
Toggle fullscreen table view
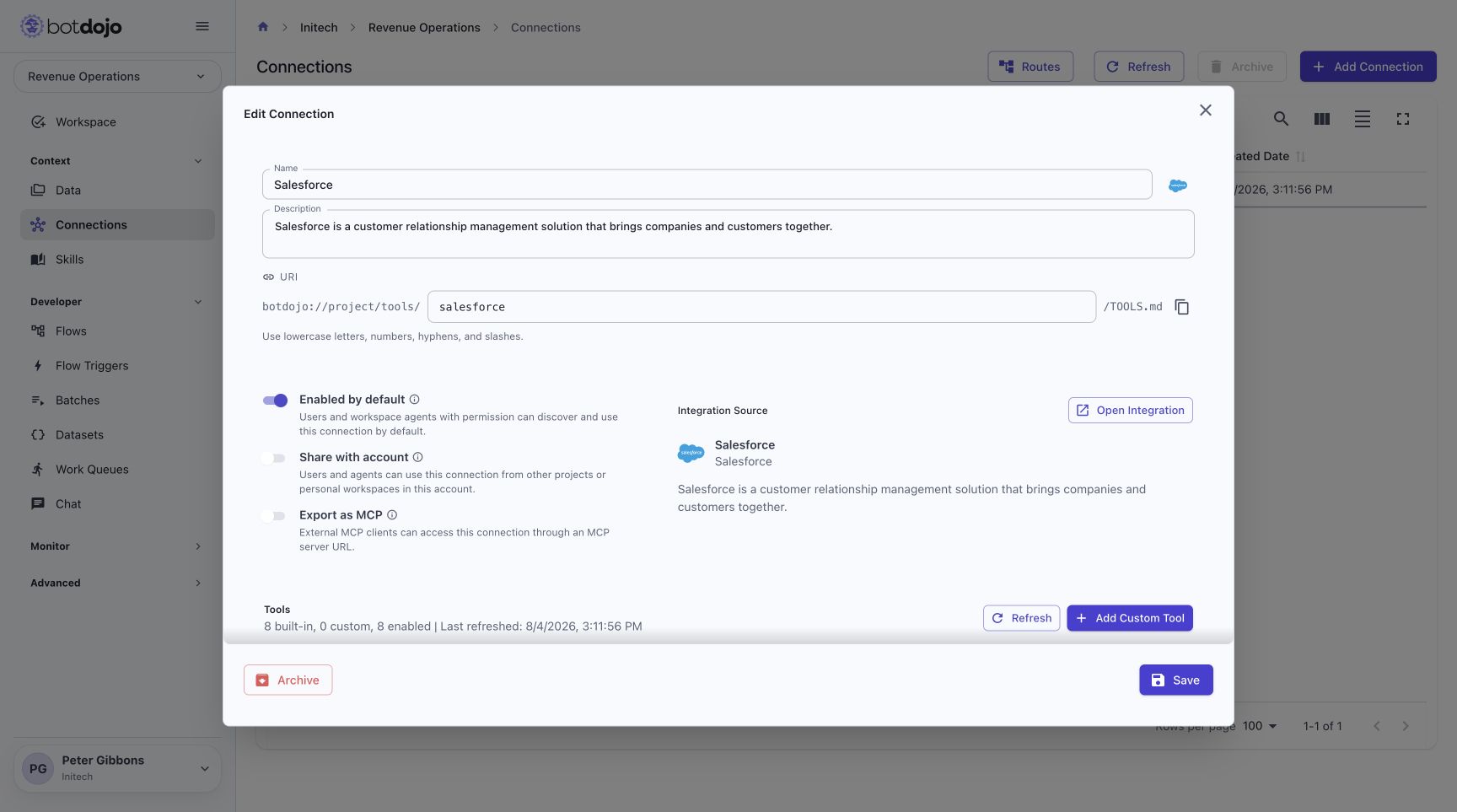[x=1403, y=119]
